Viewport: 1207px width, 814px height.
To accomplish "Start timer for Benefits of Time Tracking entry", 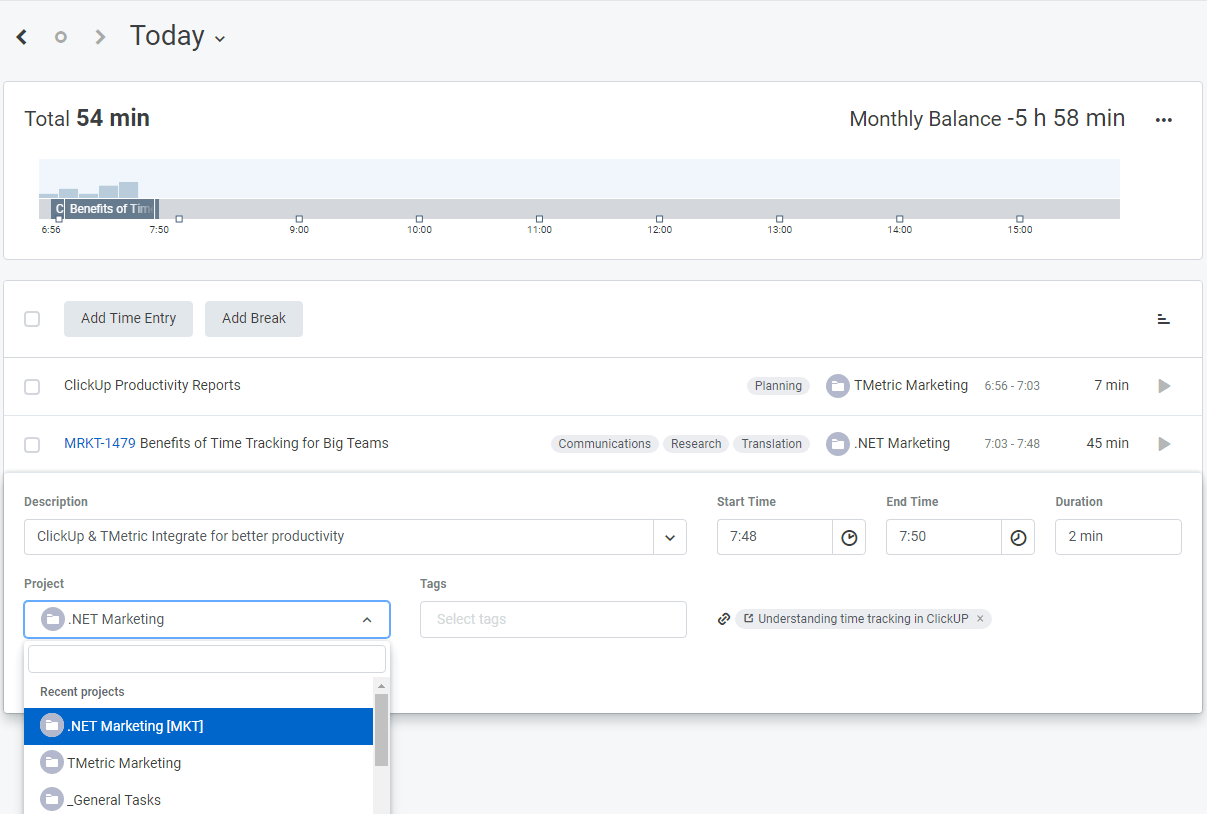I will pyautogui.click(x=1164, y=444).
